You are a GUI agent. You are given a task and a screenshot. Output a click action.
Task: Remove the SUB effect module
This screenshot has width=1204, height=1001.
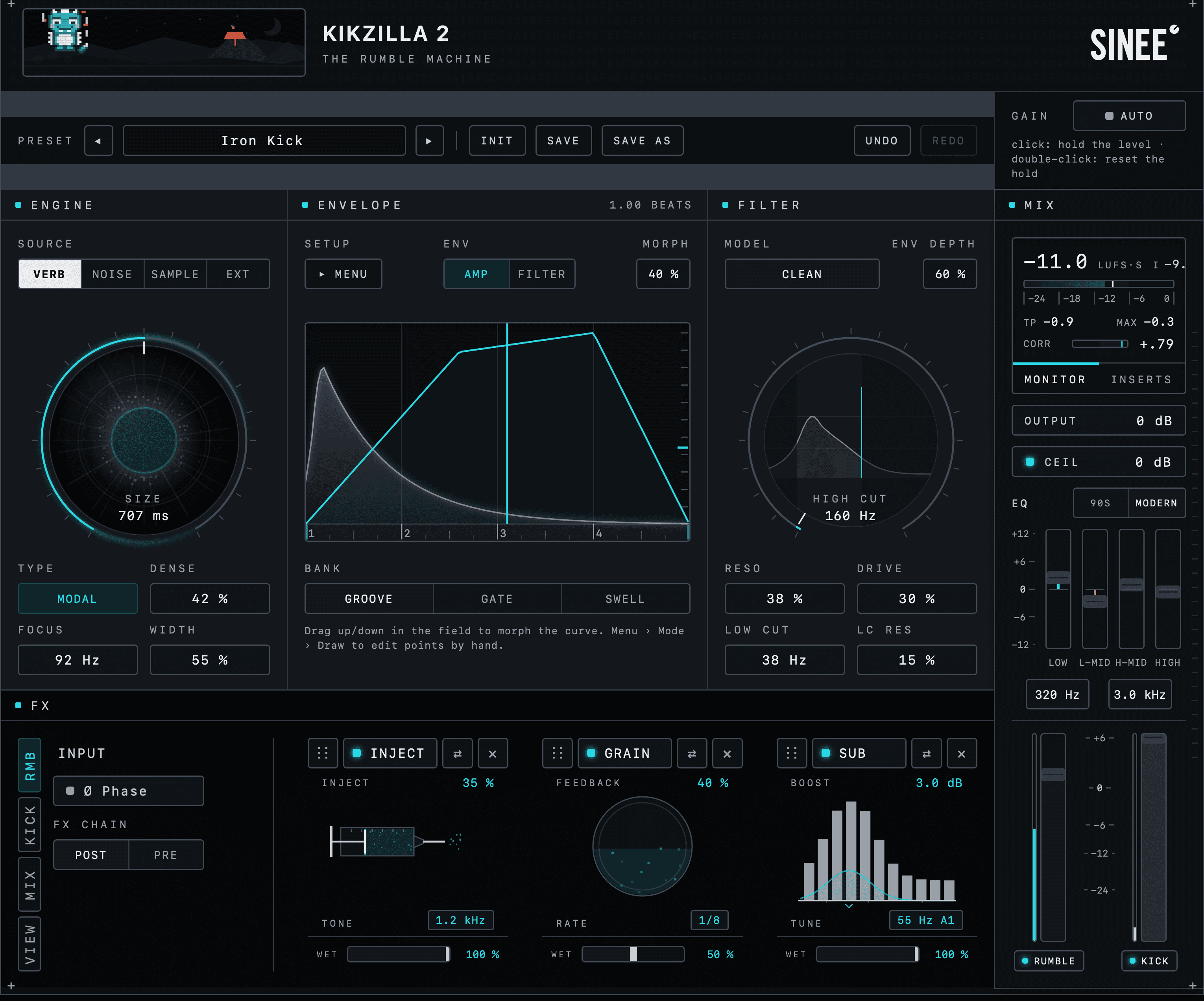point(962,754)
